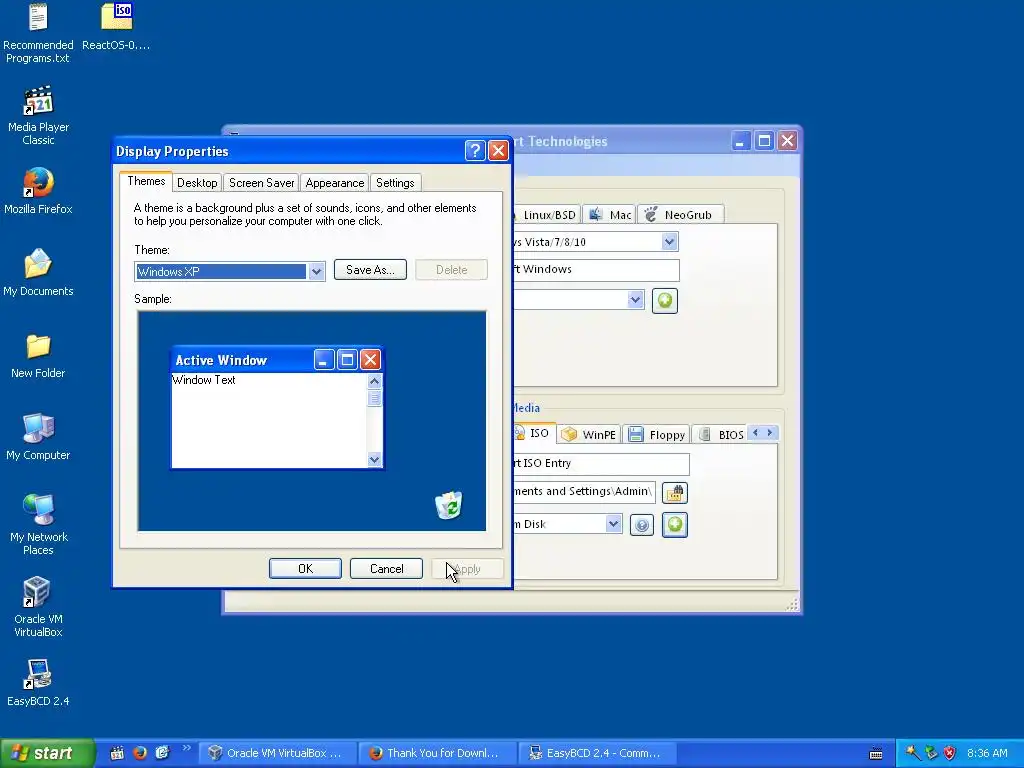The image size is (1024, 768).
Task: Switch to Oracle VM VirtualBox taskbar button
Action: pyautogui.click(x=278, y=753)
